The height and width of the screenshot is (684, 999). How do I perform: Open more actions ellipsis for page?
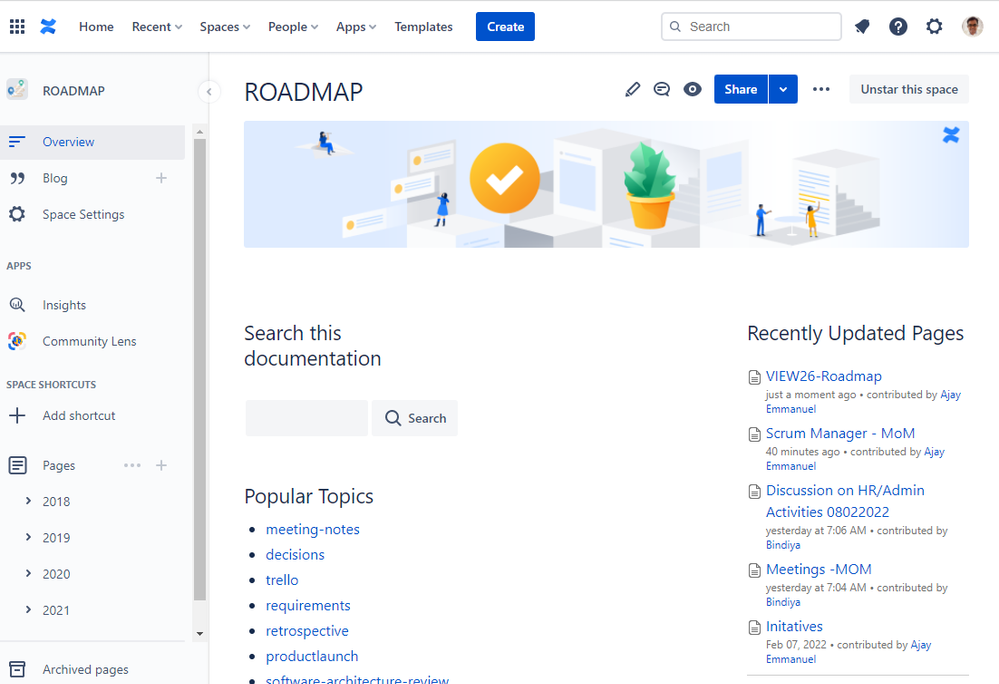tap(821, 89)
